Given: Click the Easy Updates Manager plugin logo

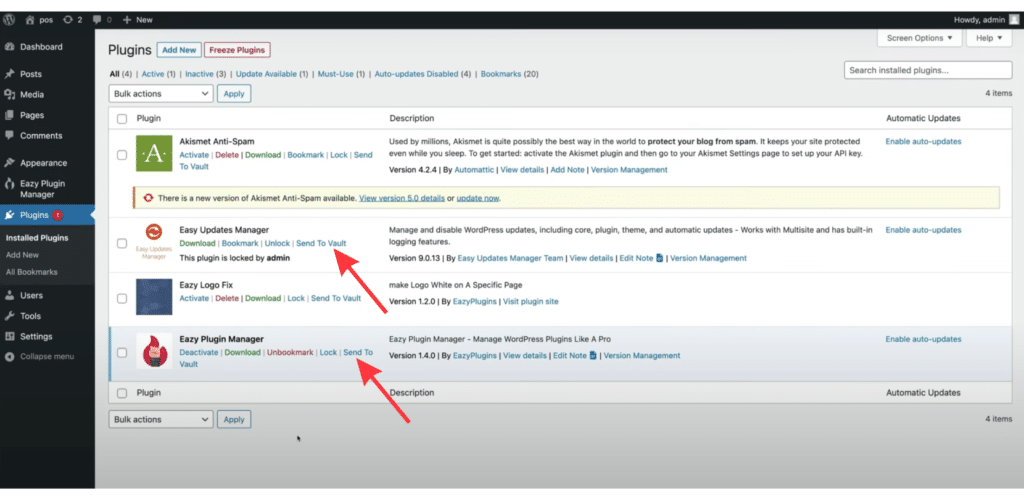Looking at the screenshot, I should [154, 242].
